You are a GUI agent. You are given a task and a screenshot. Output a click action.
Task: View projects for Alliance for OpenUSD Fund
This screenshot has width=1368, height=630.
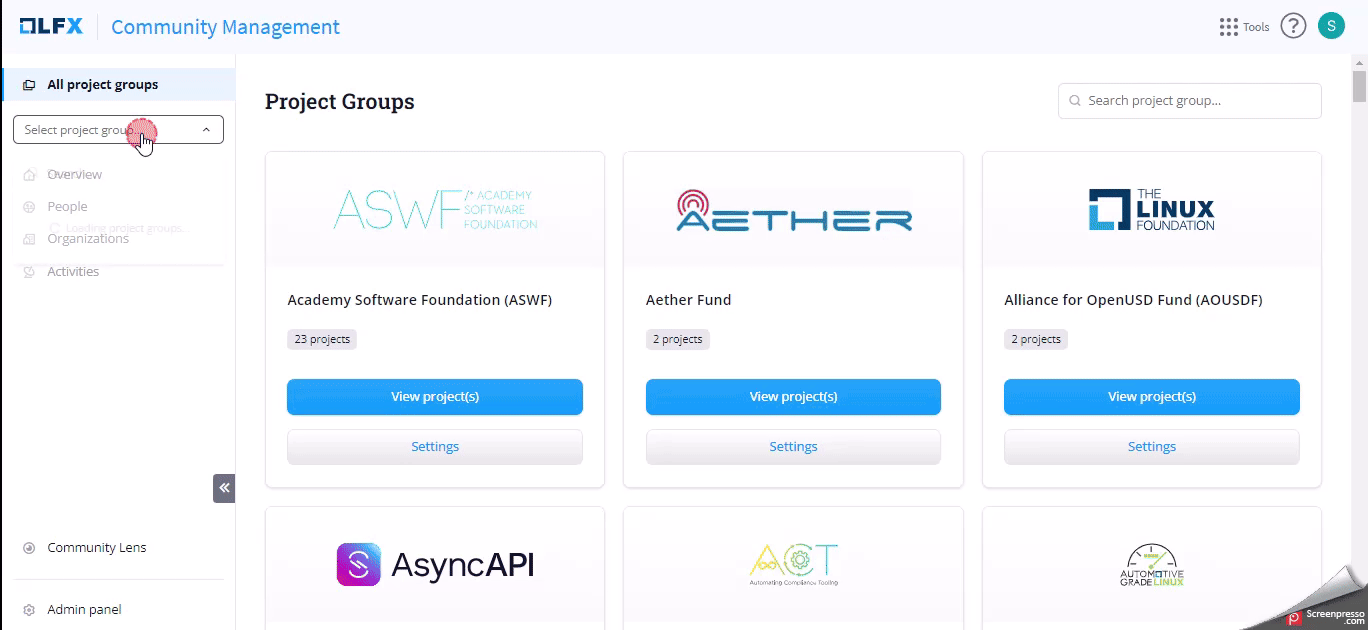pos(1151,397)
